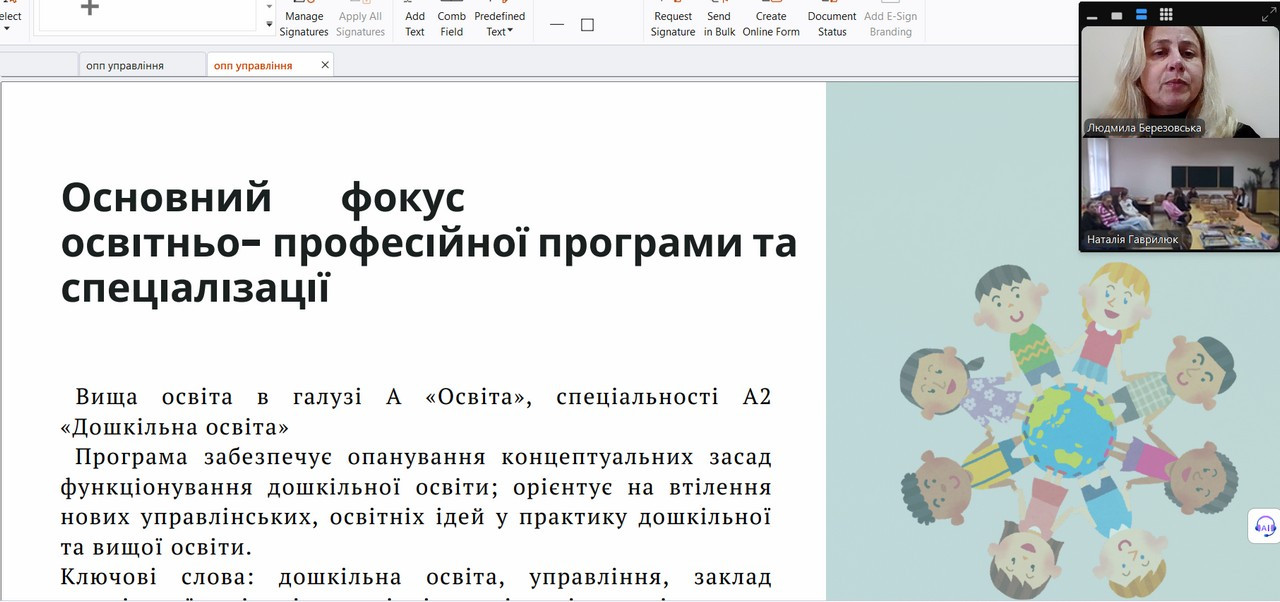Viewport: 1280px width, 602px height.
Task: Expand the signature gallery list arrow
Action: coord(269,24)
